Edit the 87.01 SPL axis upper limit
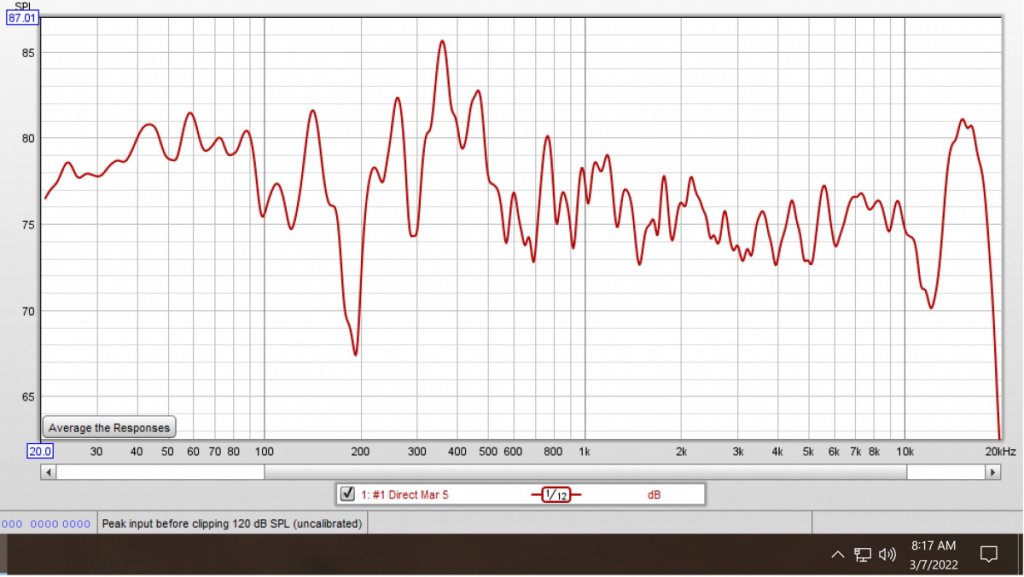This screenshot has height=577, width=1024. click(22, 18)
